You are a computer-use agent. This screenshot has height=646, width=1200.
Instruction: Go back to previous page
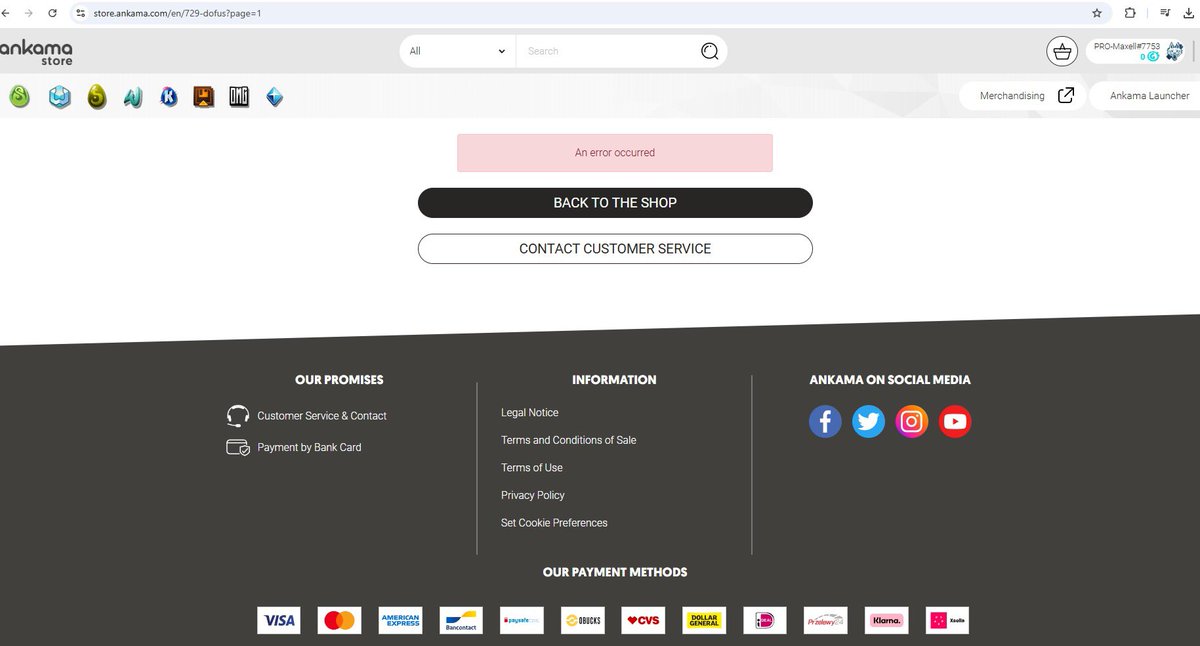[x=5, y=13]
